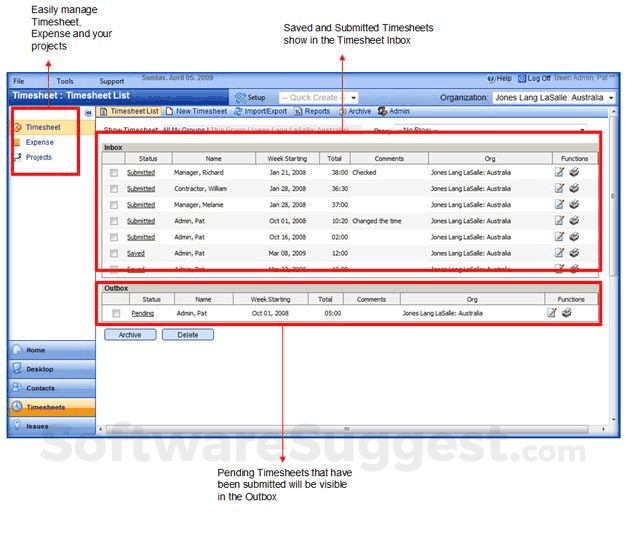Go to the Timesheets navigation panel
625x541 pixels.
coord(52,407)
